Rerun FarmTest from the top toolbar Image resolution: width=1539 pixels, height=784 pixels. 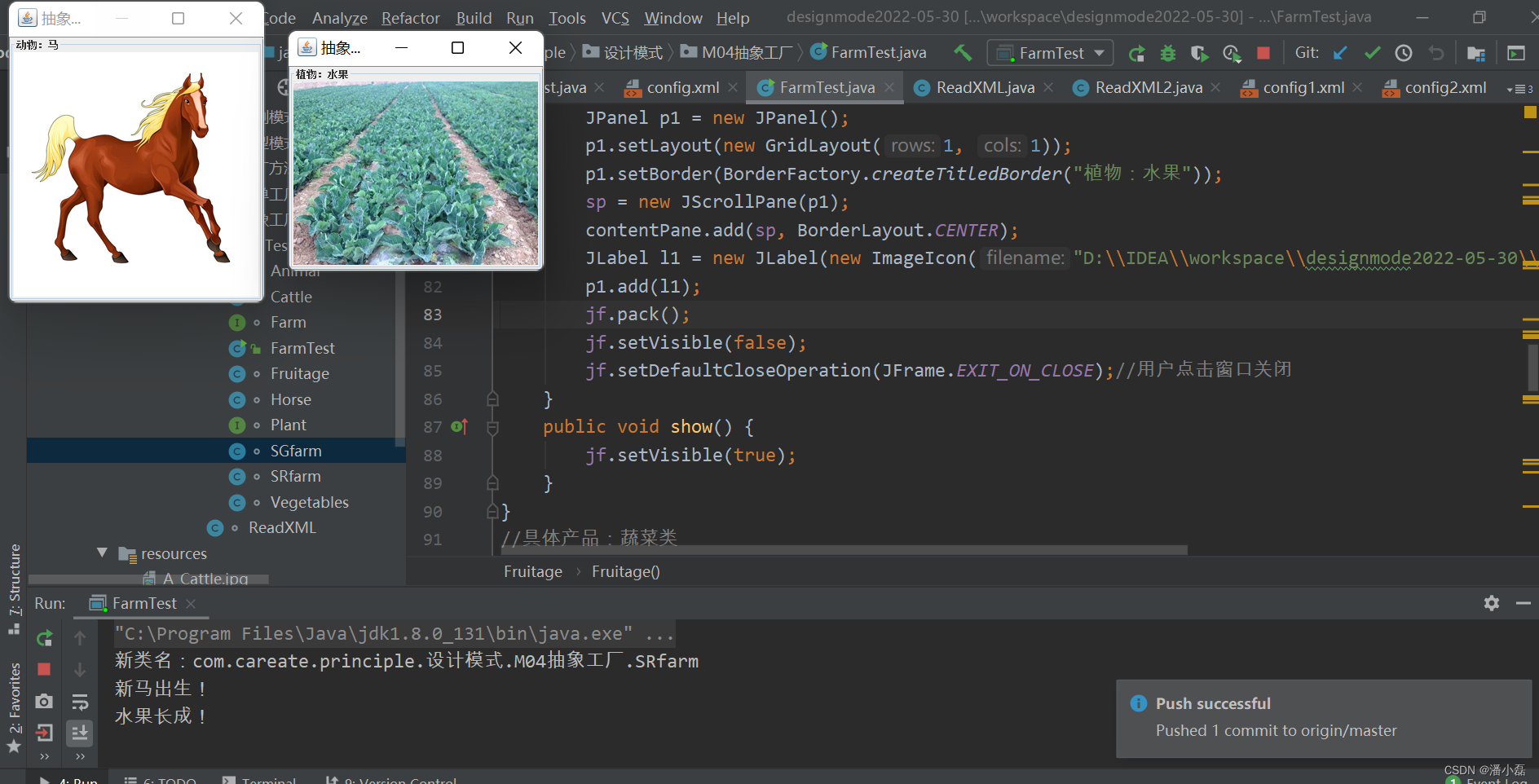coord(1136,53)
